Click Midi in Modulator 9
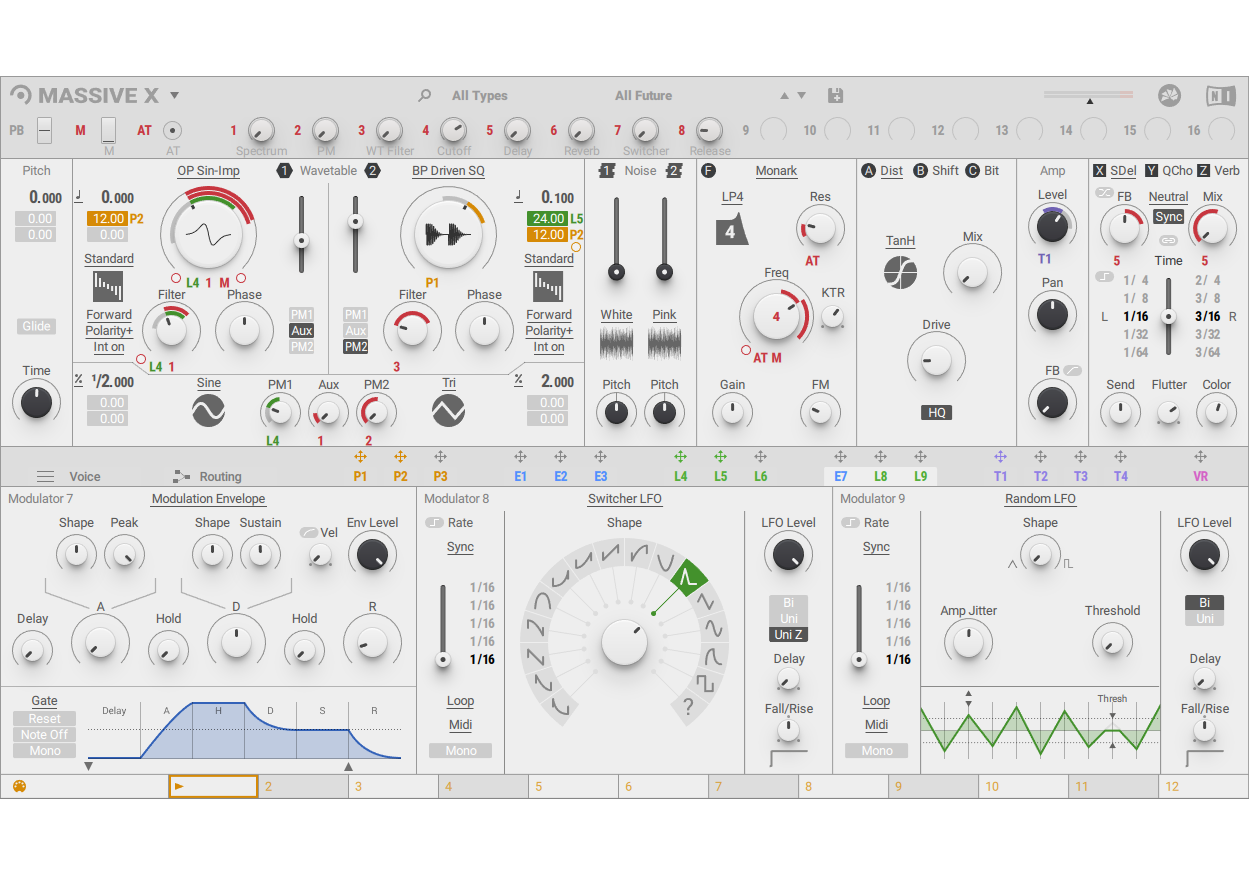 pos(877,725)
